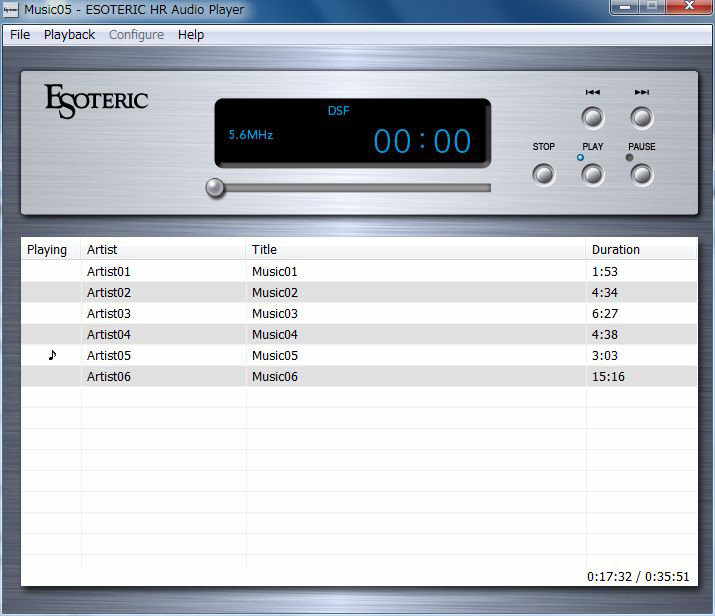
Task: Click the middle of the seek bar
Action: 352,188
